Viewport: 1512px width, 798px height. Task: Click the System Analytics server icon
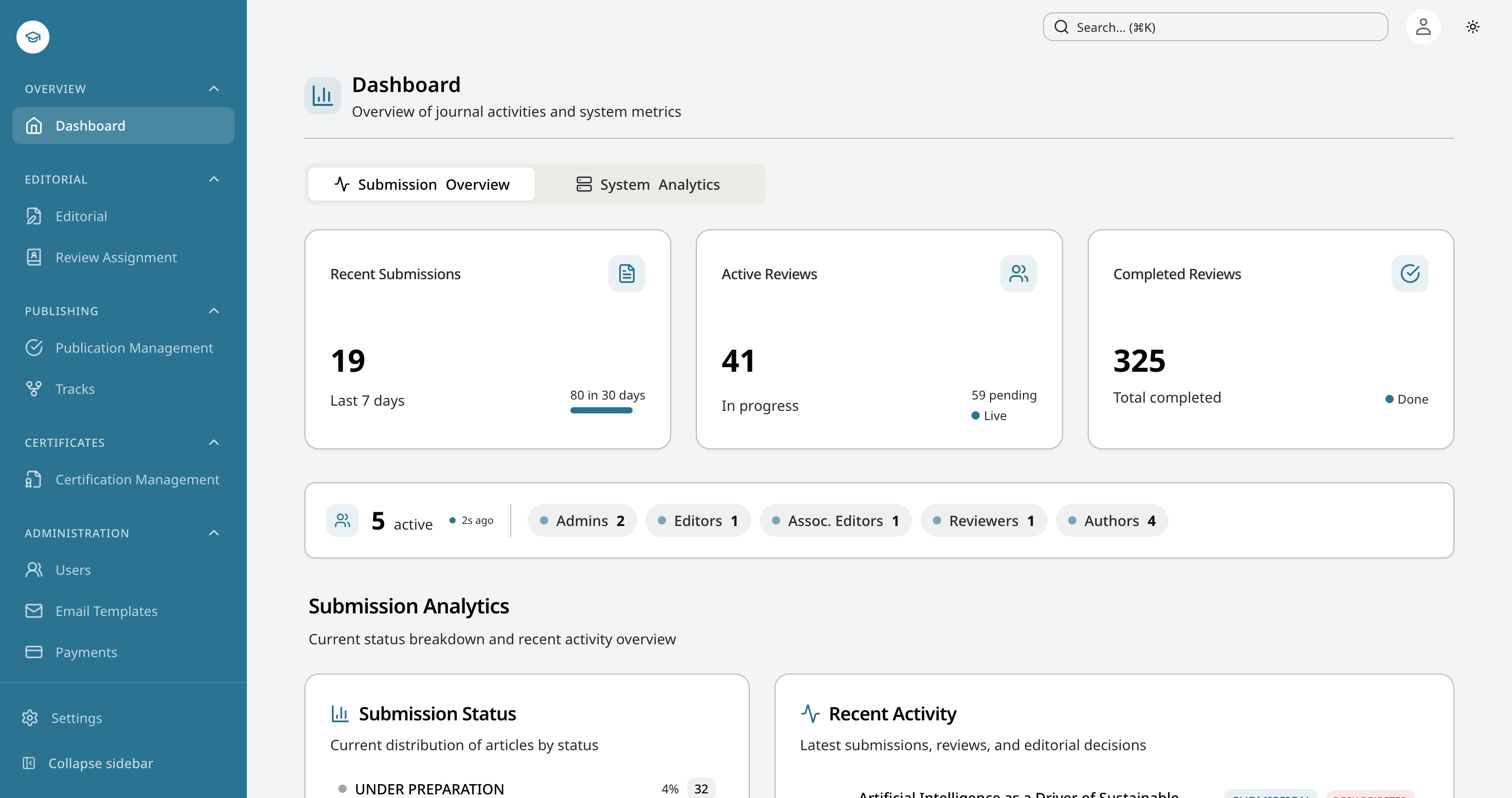(x=584, y=184)
